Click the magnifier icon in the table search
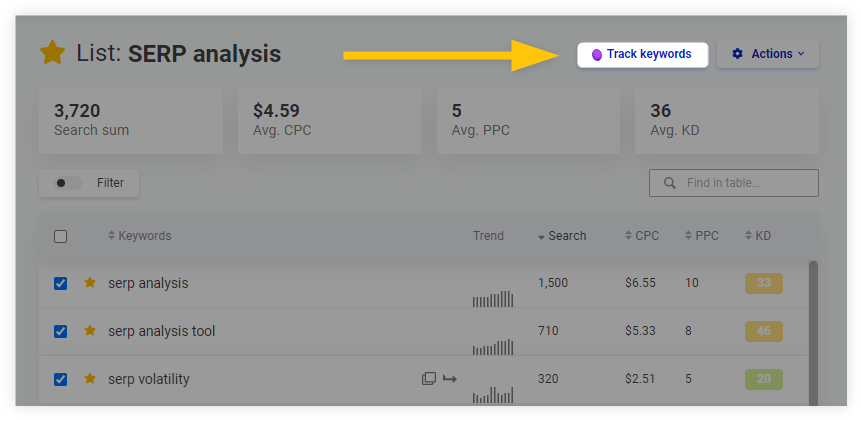 [669, 183]
